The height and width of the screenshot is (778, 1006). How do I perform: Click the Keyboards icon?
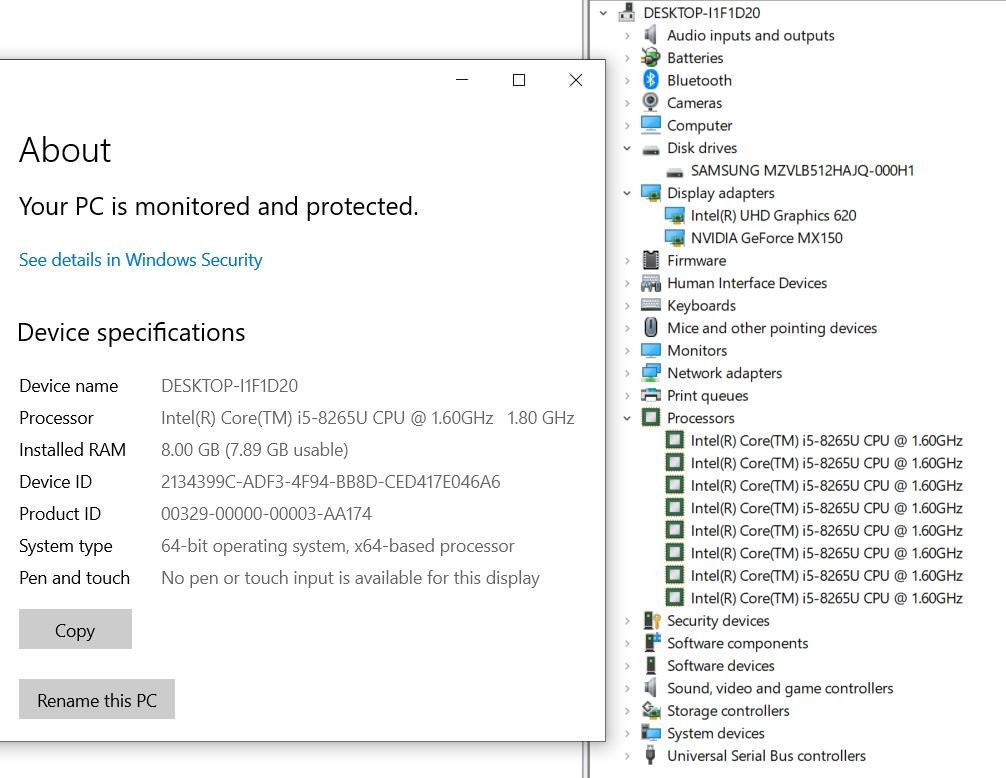(651, 305)
